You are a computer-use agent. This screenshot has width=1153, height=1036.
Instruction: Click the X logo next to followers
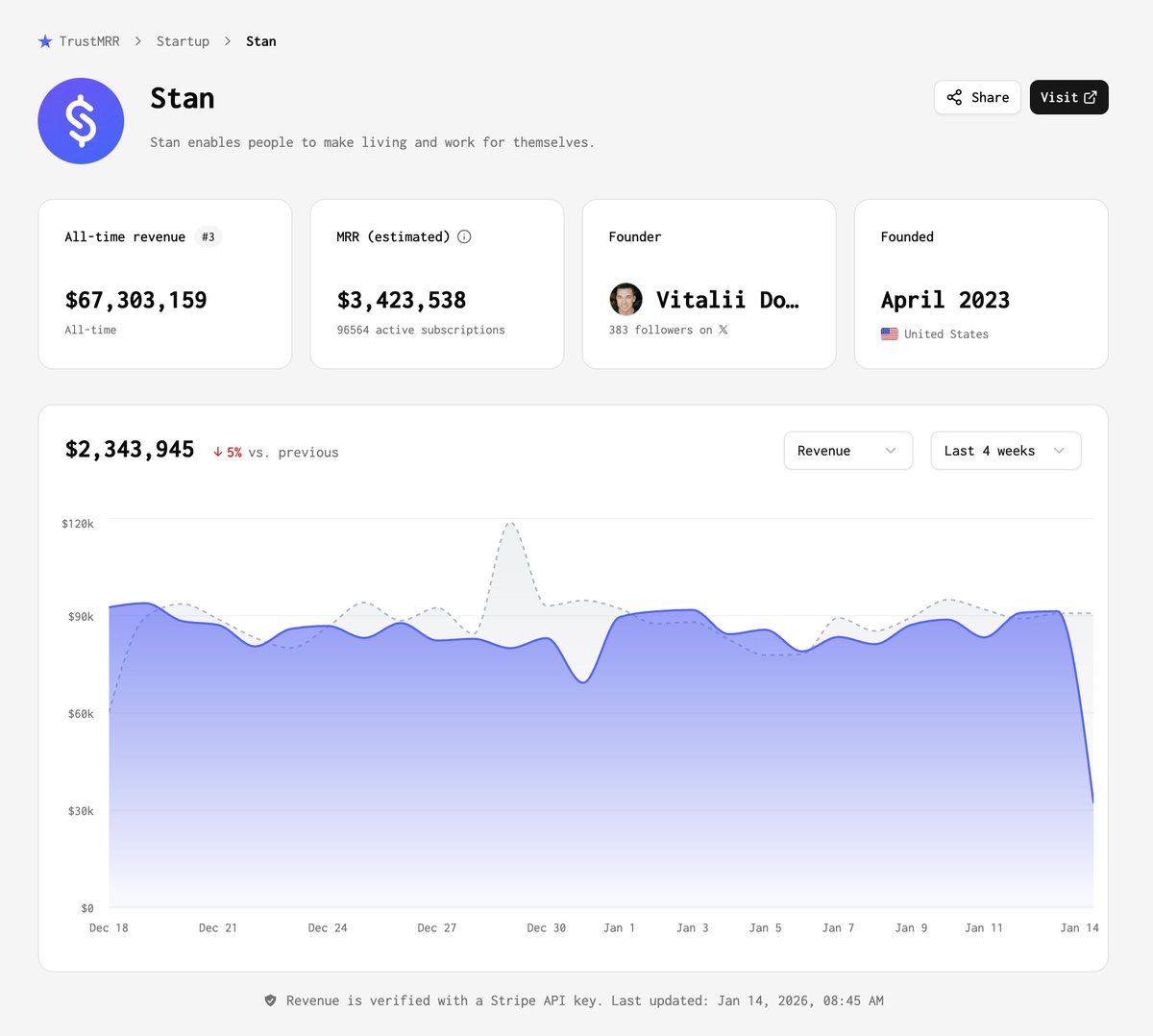click(724, 330)
